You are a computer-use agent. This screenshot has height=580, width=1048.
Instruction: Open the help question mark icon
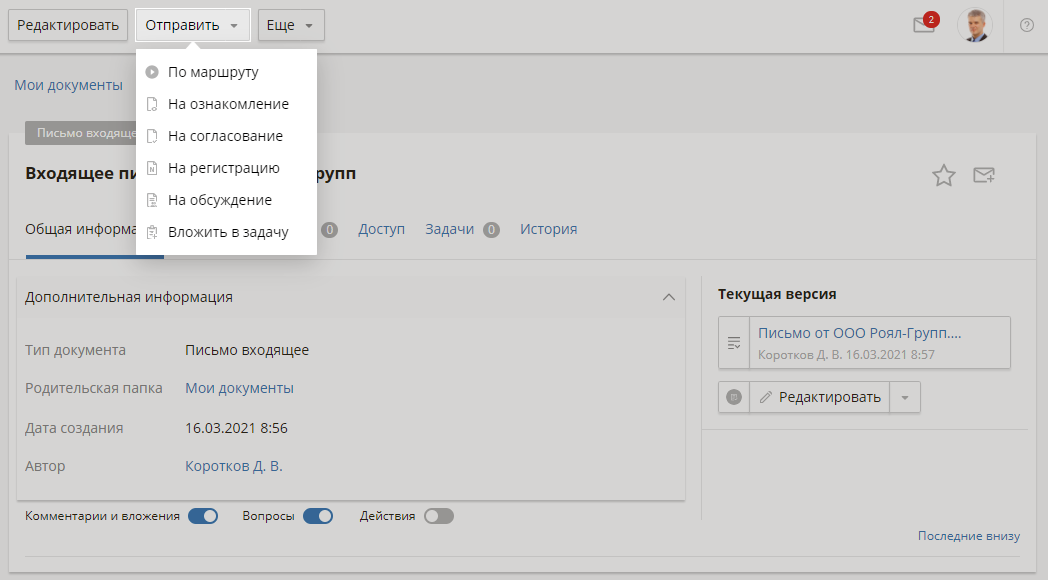[1027, 25]
